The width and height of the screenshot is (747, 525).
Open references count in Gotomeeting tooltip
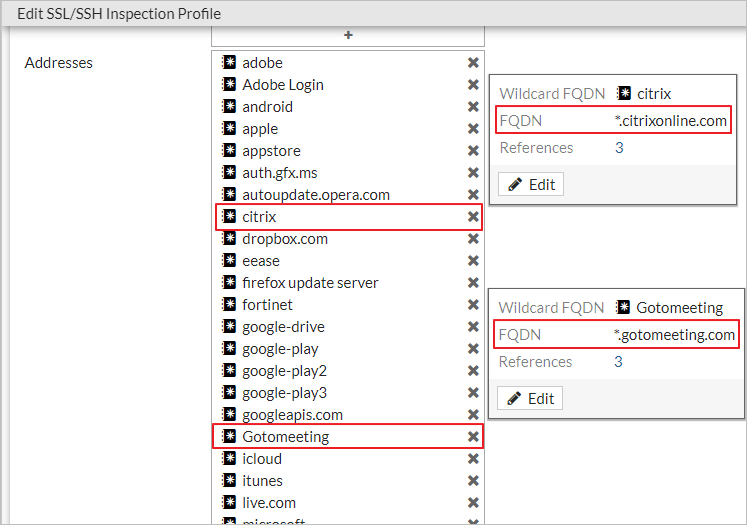point(618,362)
